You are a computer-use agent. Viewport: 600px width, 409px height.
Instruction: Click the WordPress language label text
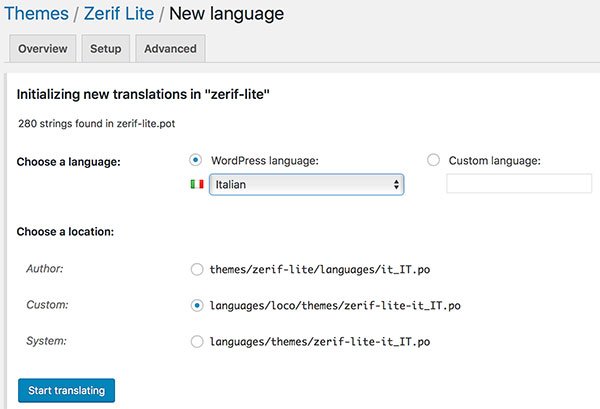pyautogui.click(x=265, y=161)
